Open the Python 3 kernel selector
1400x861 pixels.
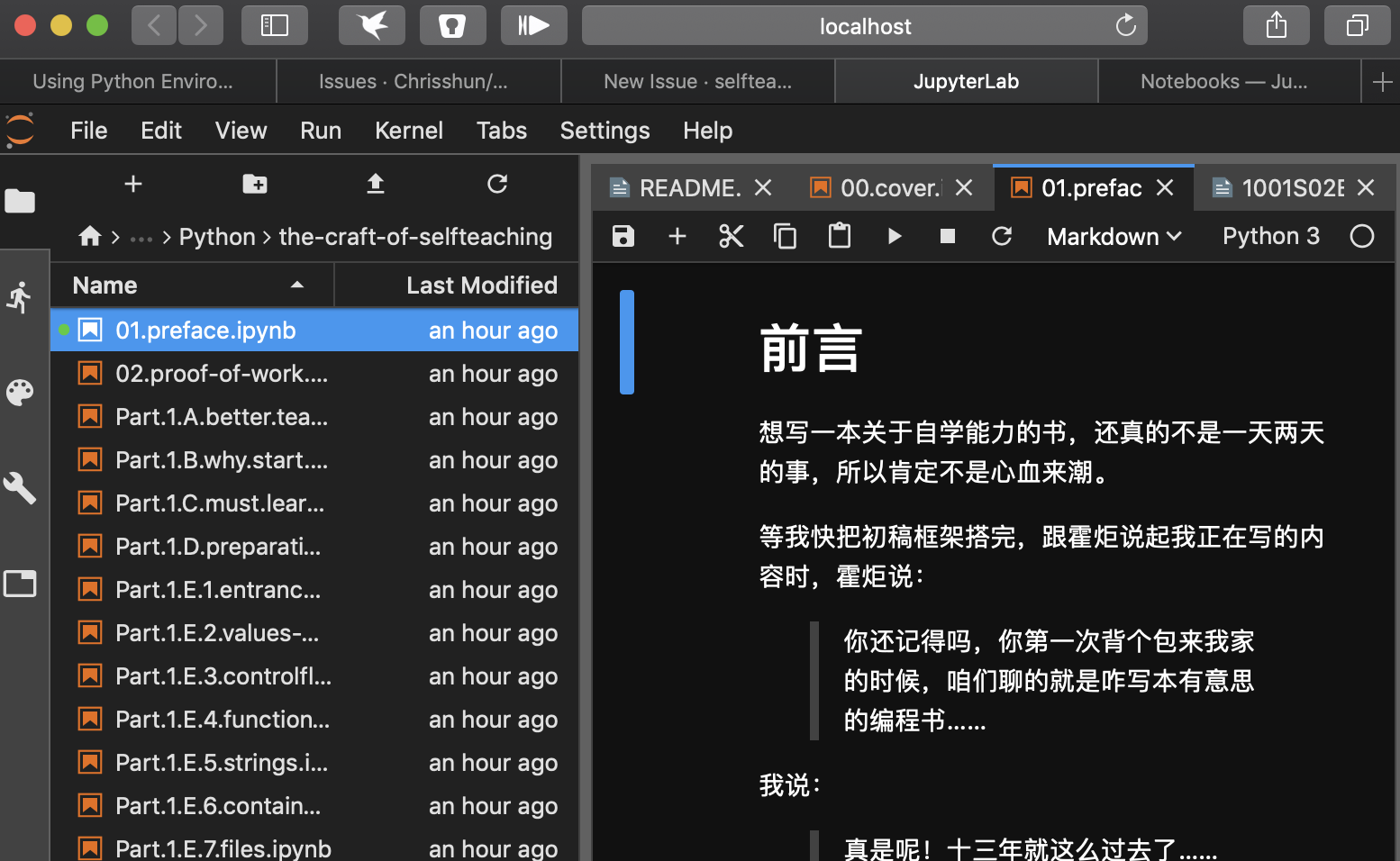click(1270, 236)
